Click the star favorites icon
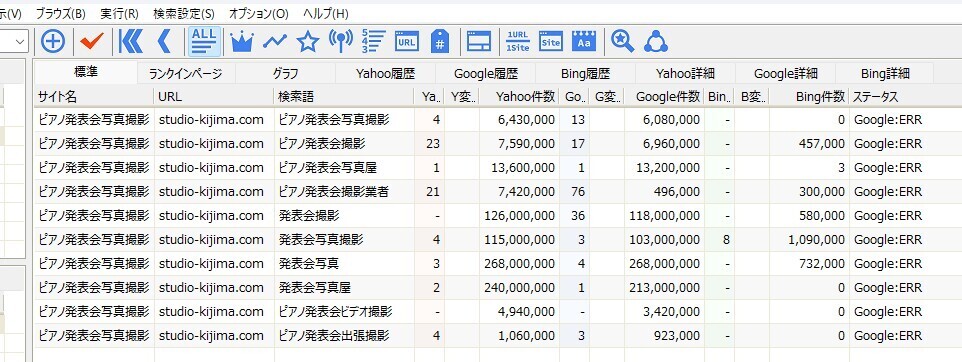The width and height of the screenshot is (962, 362). click(x=308, y=41)
